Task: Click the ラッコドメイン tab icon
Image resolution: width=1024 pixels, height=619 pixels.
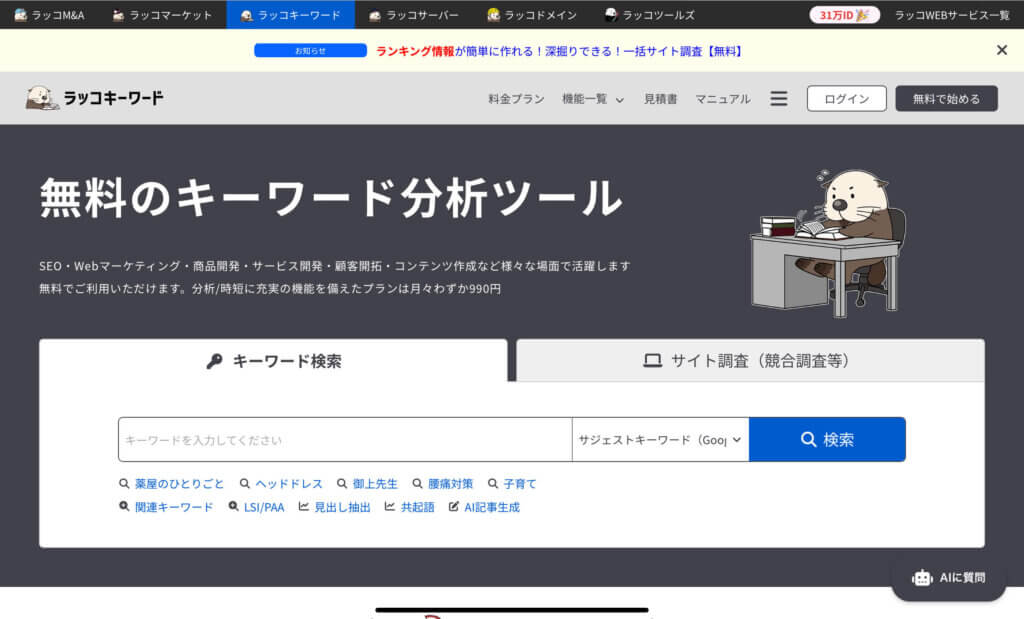Action: pyautogui.click(x=494, y=14)
